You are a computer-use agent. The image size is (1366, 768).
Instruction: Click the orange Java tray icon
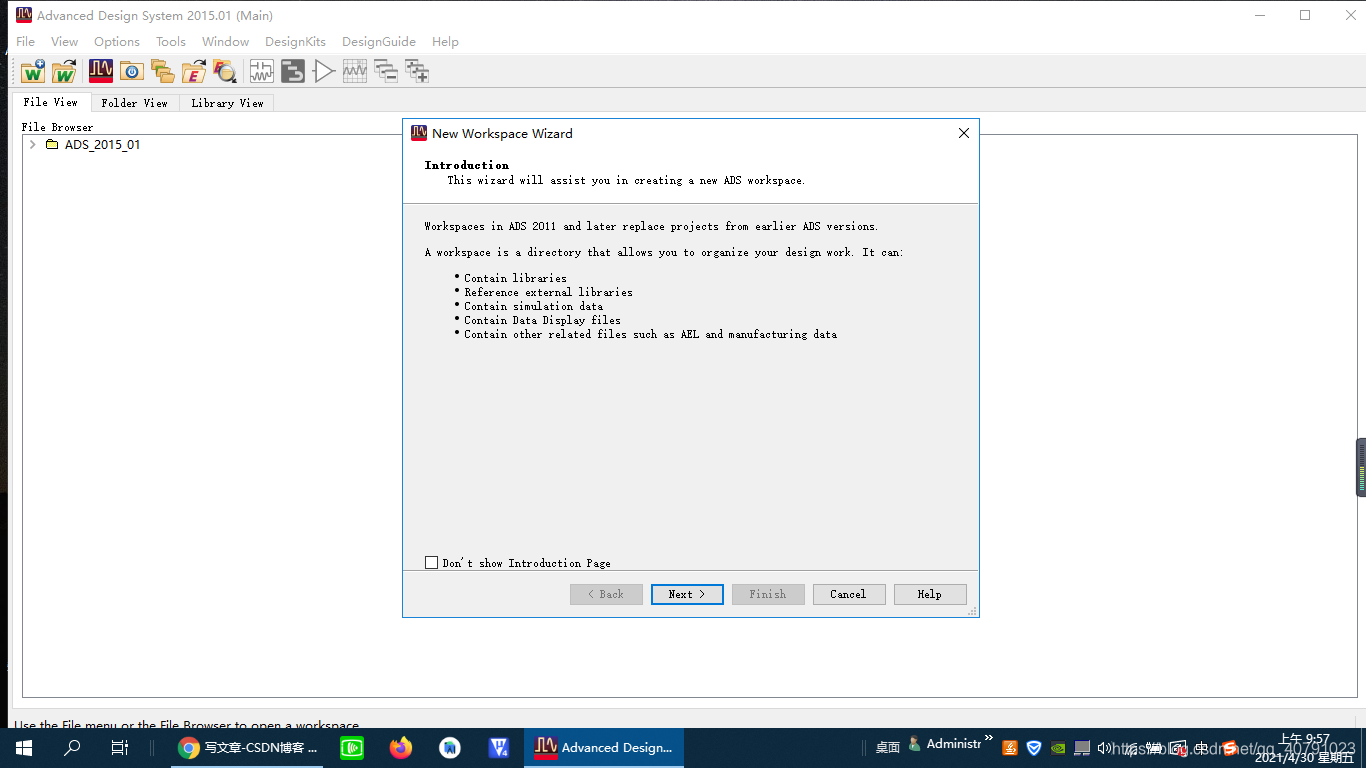pos(1010,748)
